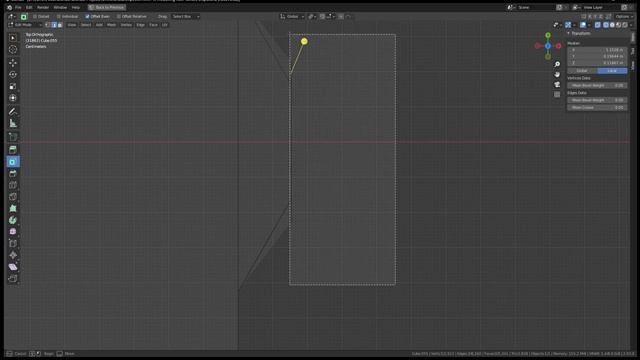Select the Scale tool
The height and width of the screenshot is (360, 640).
(13, 87)
